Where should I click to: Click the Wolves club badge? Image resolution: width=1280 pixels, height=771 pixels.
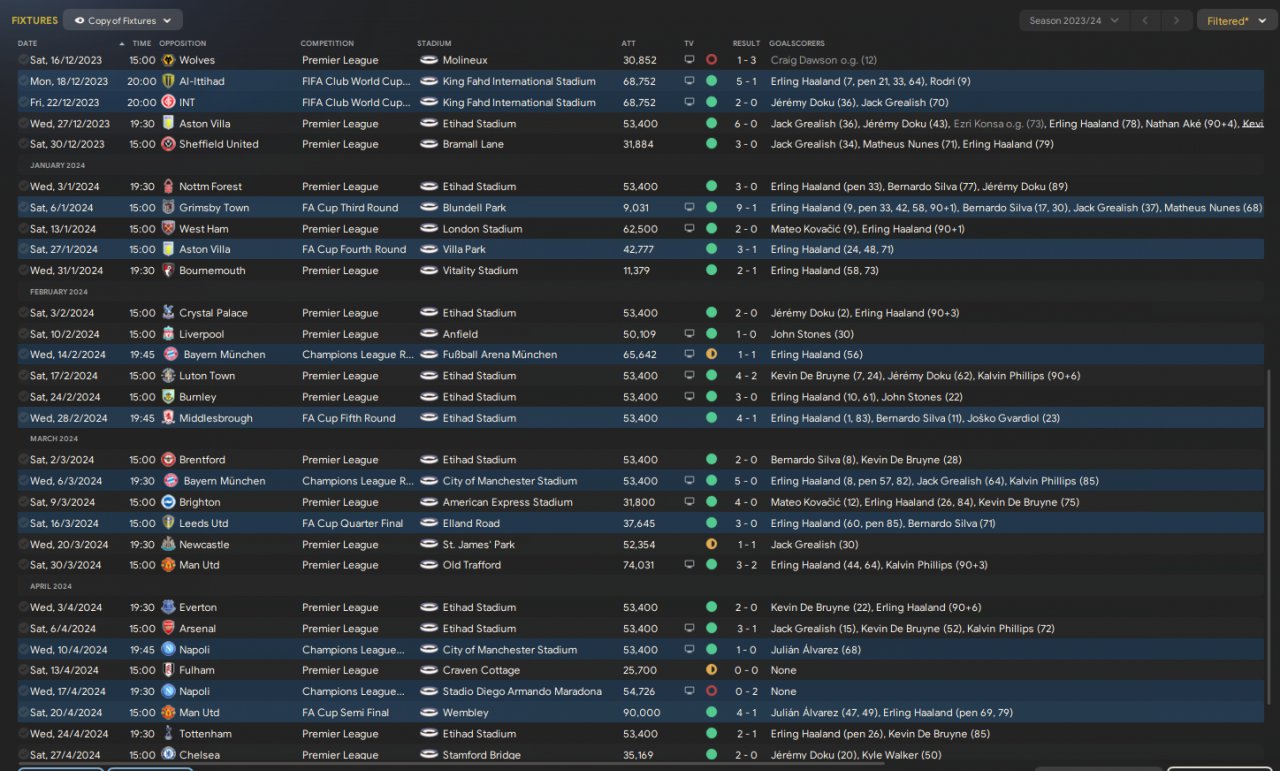(x=168, y=60)
